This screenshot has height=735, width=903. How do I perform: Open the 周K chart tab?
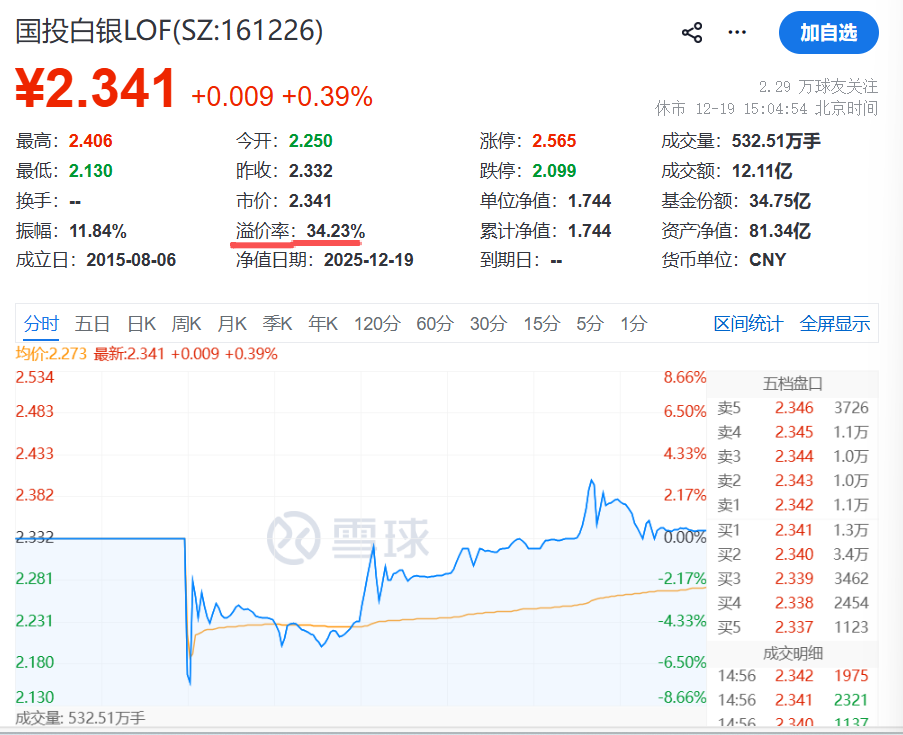[186, 323]
